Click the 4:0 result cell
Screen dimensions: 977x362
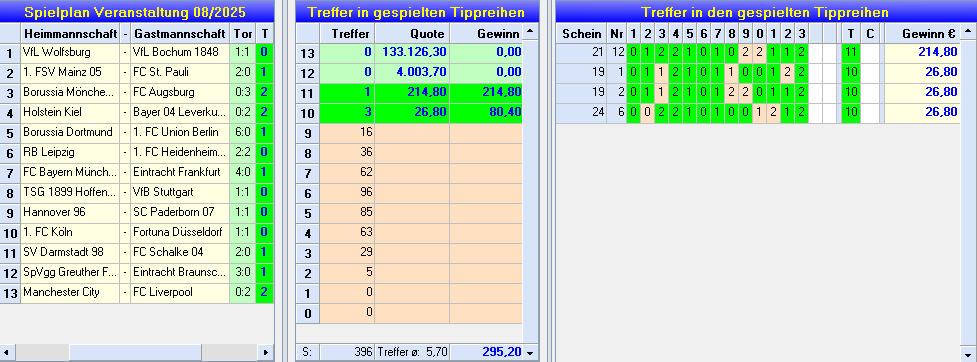coord(243,173)
